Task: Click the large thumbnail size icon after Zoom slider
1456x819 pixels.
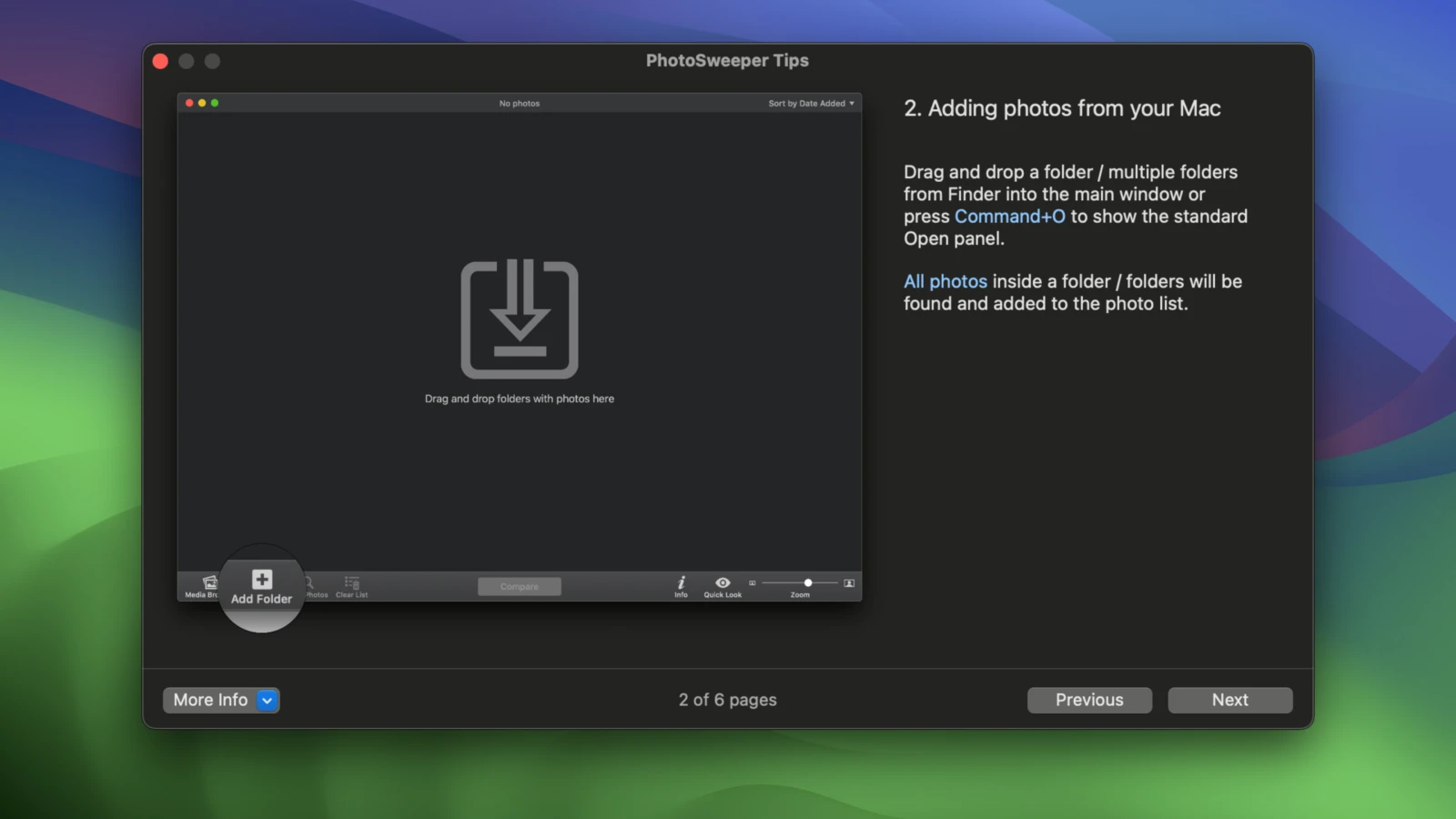Action: point(848,583)
